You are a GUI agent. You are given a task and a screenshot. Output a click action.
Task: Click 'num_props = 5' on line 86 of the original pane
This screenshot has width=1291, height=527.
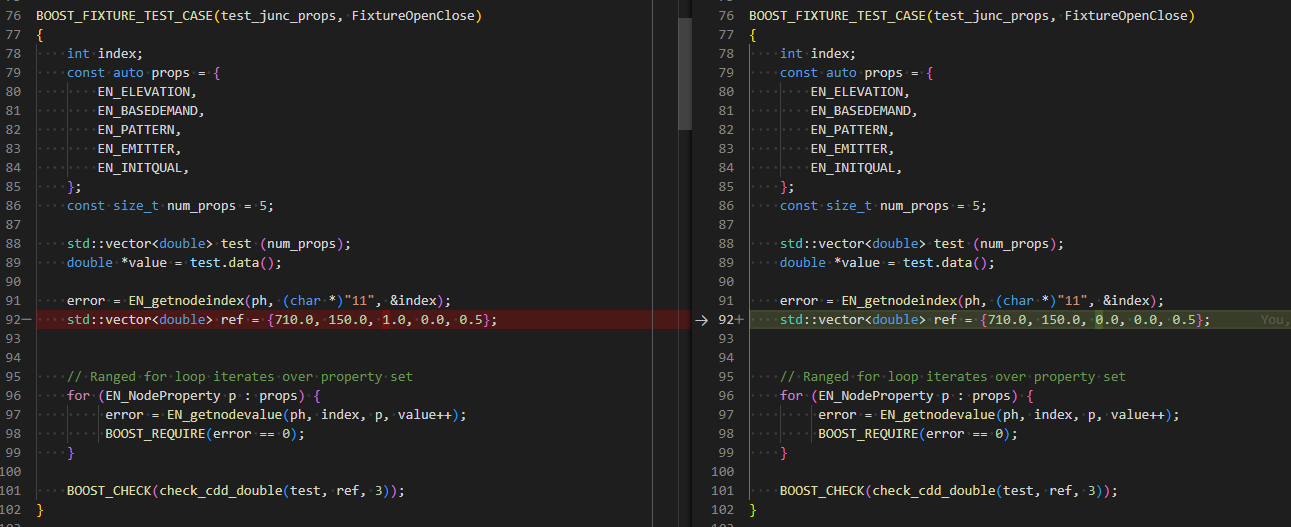click(x=216, y=206)
